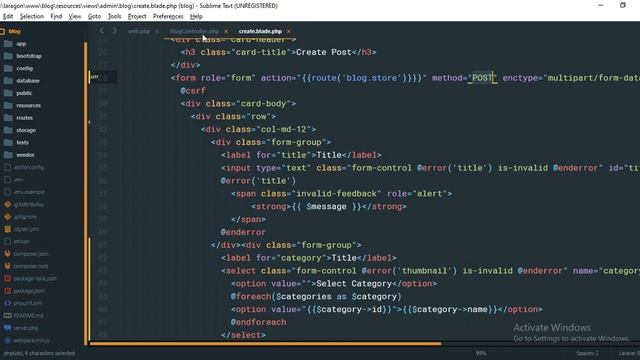Switch to the web.php tab
This screenshot has width=640, height=360.
click(139, 31)
